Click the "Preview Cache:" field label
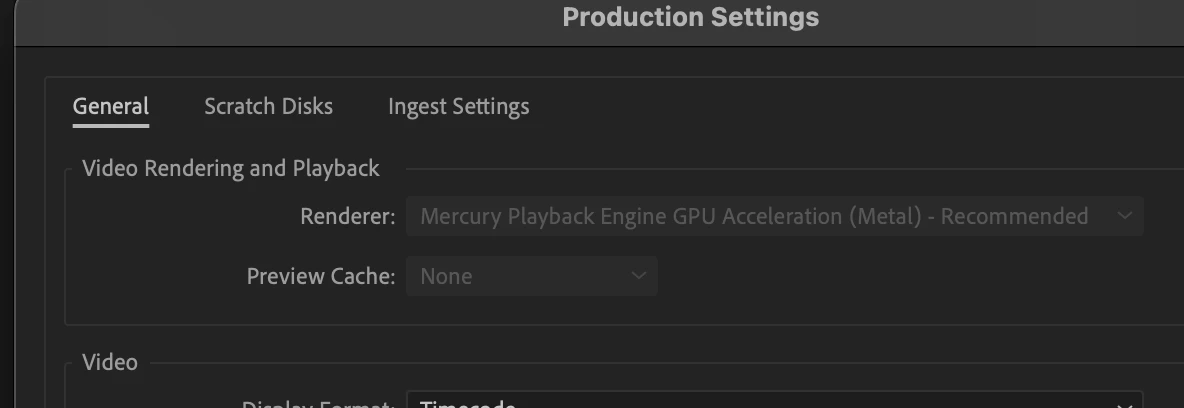This screenshot has width=1184, height=408. coord(321,276)
